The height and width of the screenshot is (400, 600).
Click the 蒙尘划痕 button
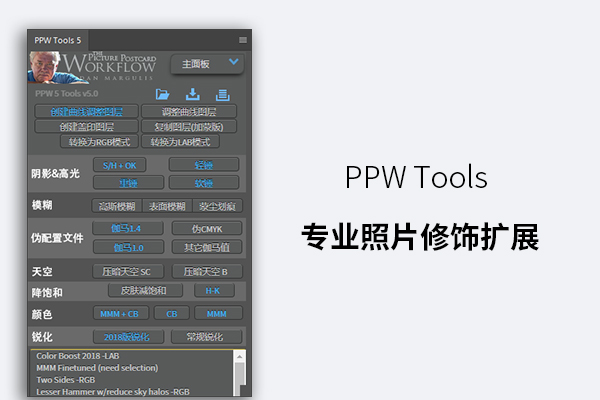point(217,206)
